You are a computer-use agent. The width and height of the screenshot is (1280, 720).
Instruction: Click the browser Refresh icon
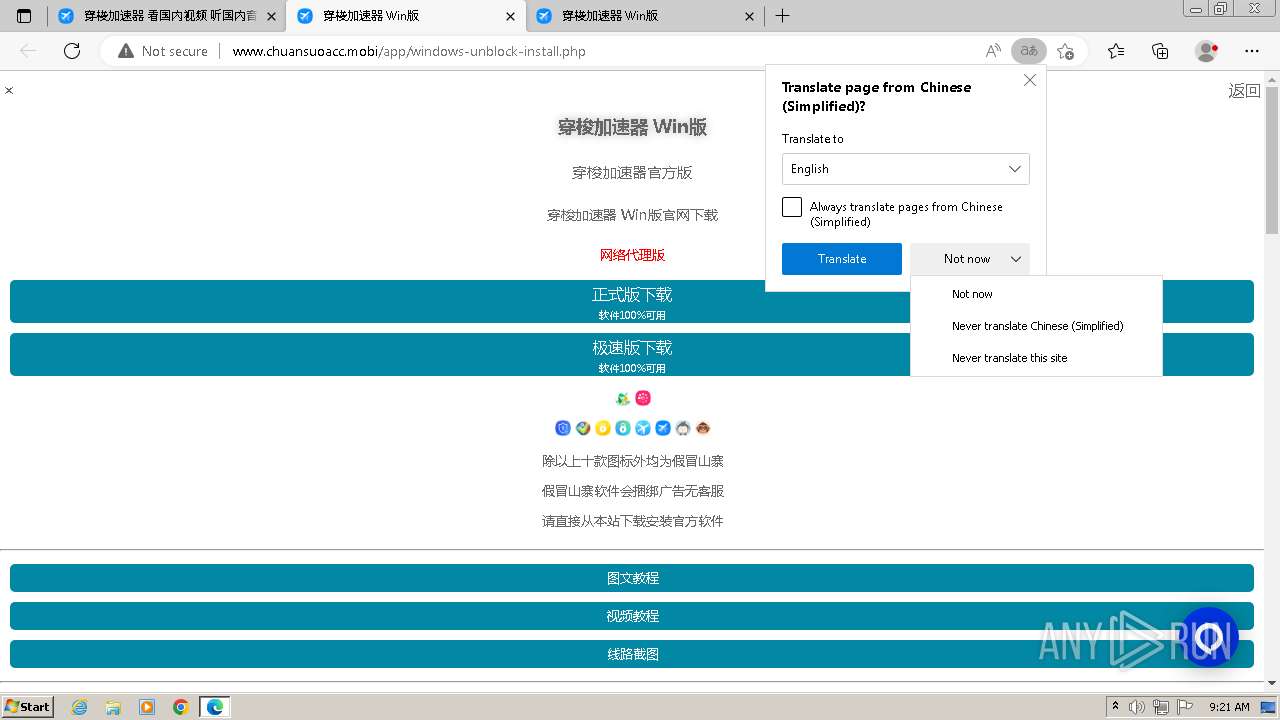tap(72, 51)
